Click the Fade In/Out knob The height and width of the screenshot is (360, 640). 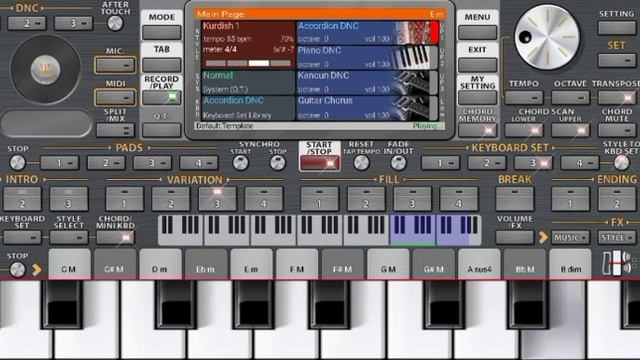pos(398,163)
